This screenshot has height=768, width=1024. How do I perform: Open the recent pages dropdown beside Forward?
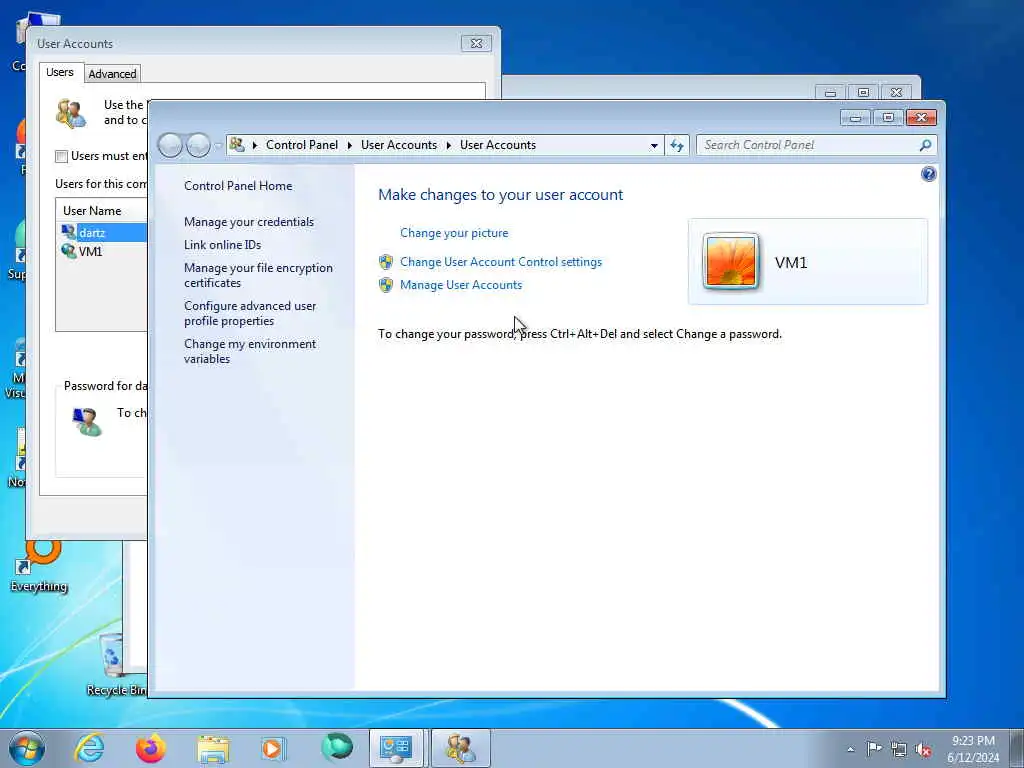217,146
